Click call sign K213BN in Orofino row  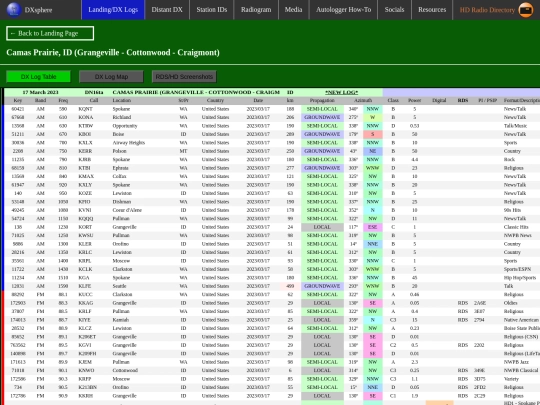pos(87,387)
